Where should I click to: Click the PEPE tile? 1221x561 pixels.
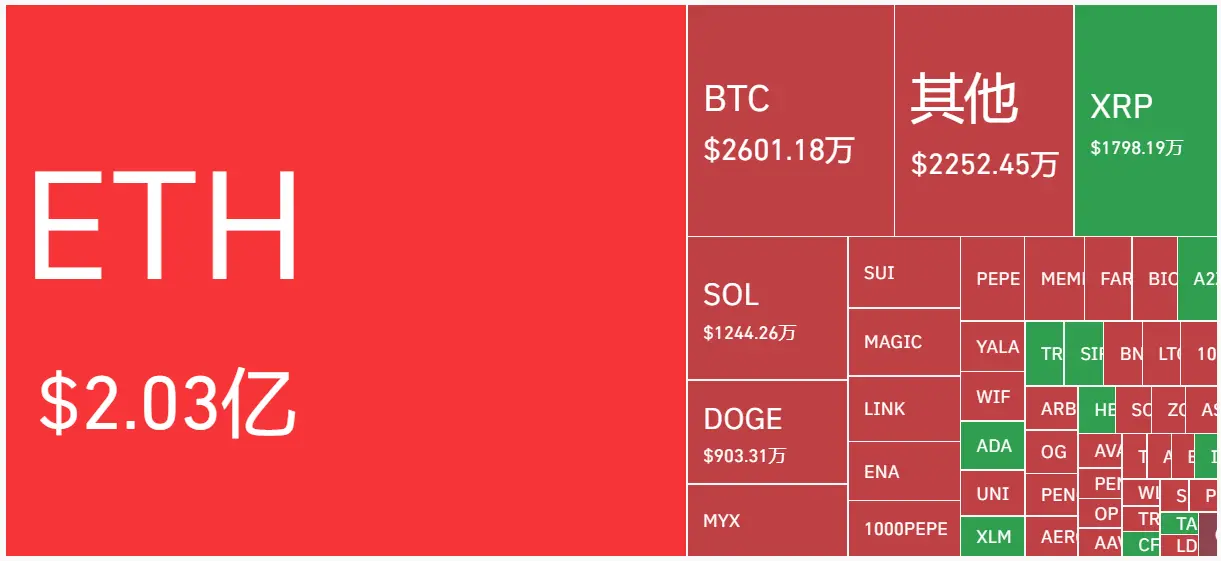pos(992,279)
